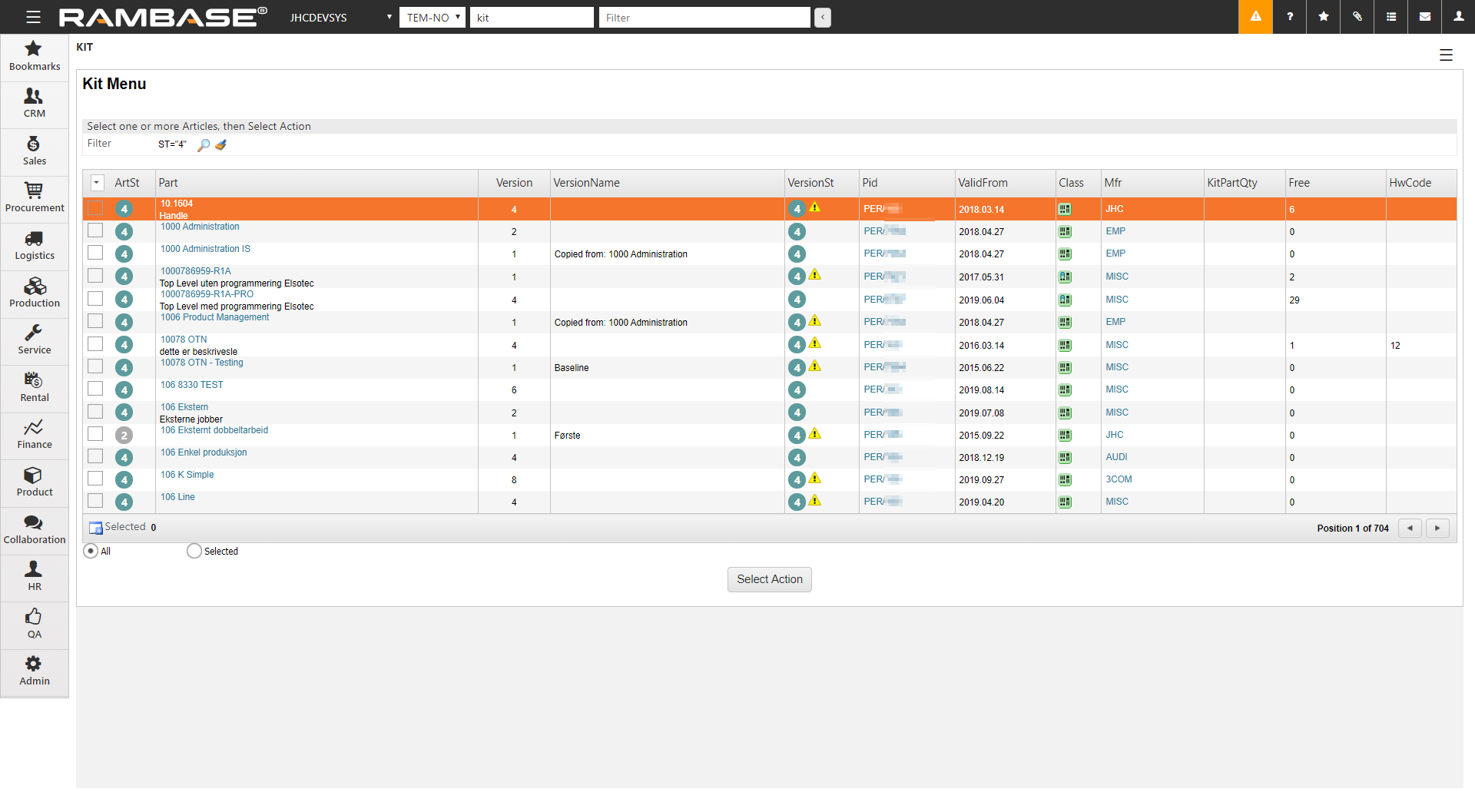The image size is (1475, 812).
Task: Go to the Finance module in sidebar
Action: [35, 434]
